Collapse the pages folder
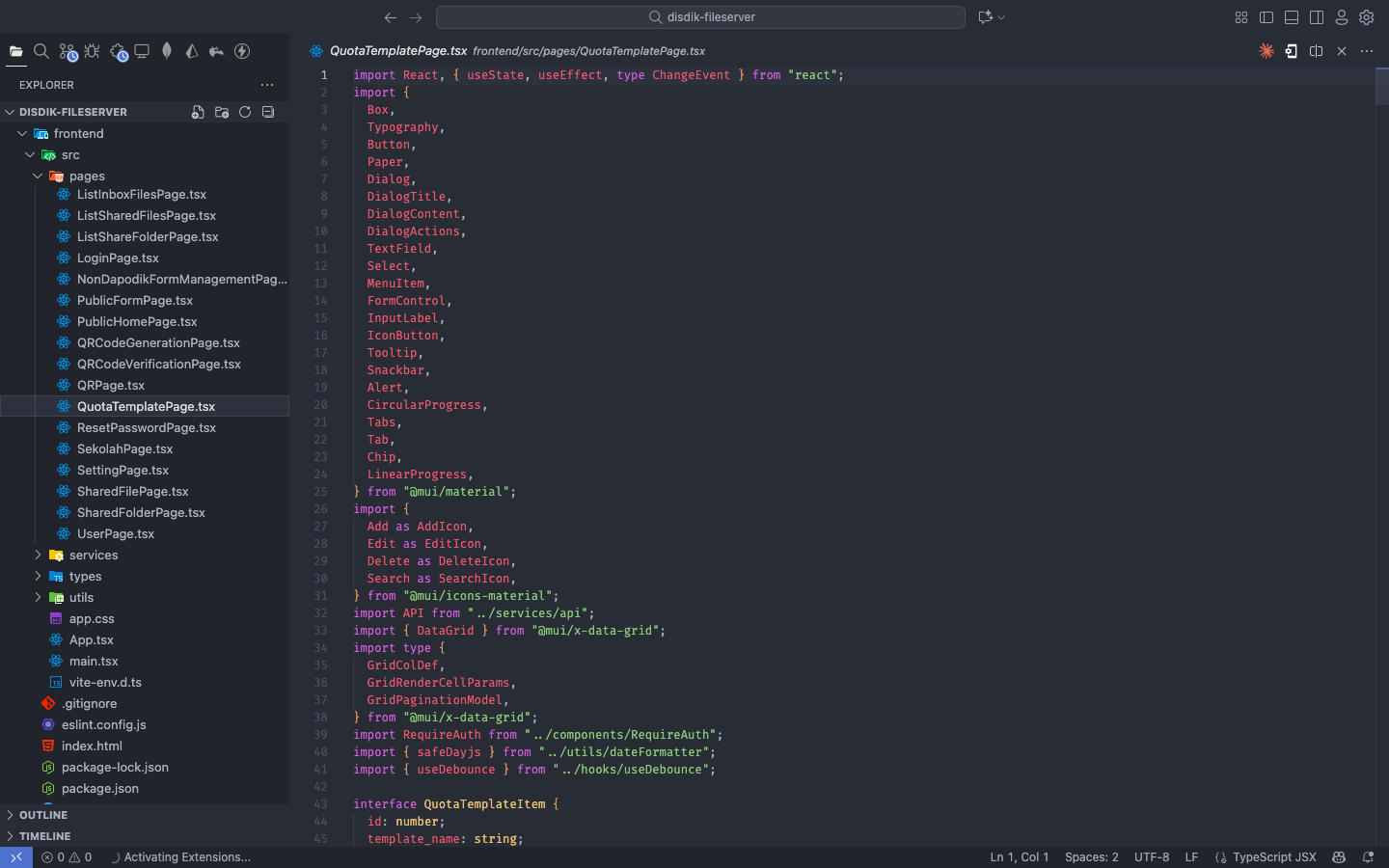The width and height of the screenshot is (1389, 868). click(x=39, y=176)
